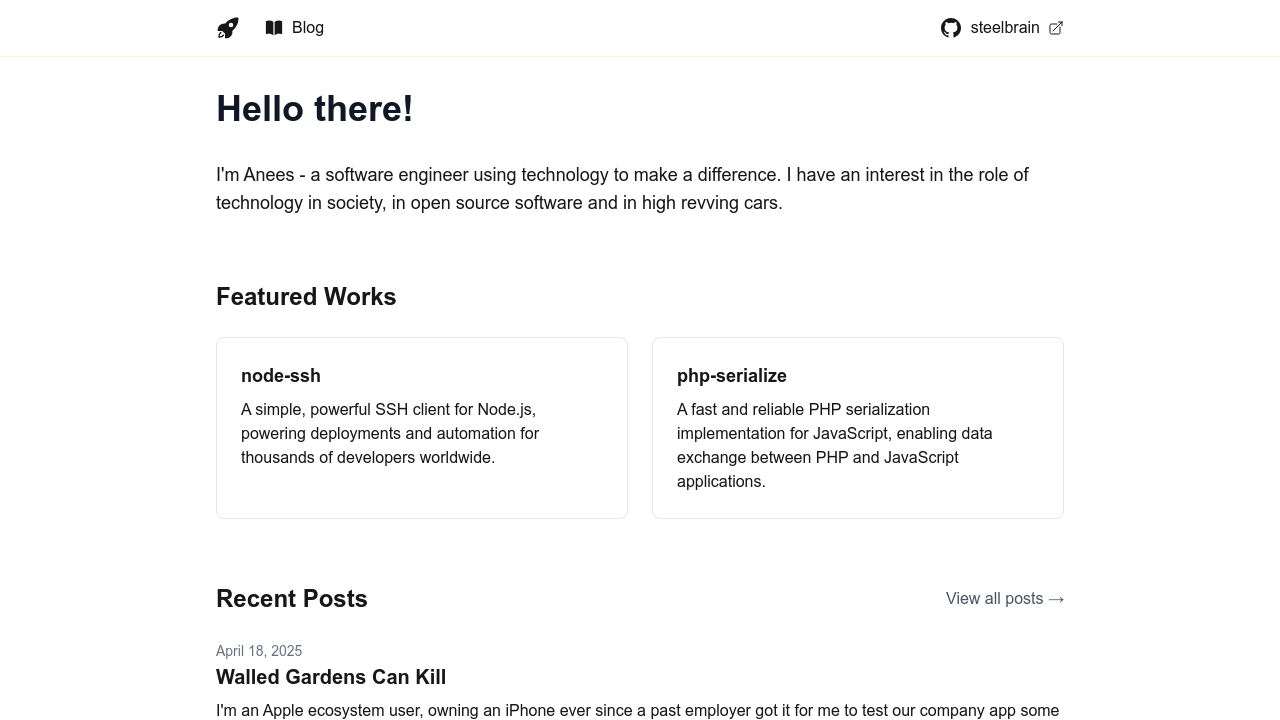
Task: Click the April 18, 2025 post date
Action: 259,651
